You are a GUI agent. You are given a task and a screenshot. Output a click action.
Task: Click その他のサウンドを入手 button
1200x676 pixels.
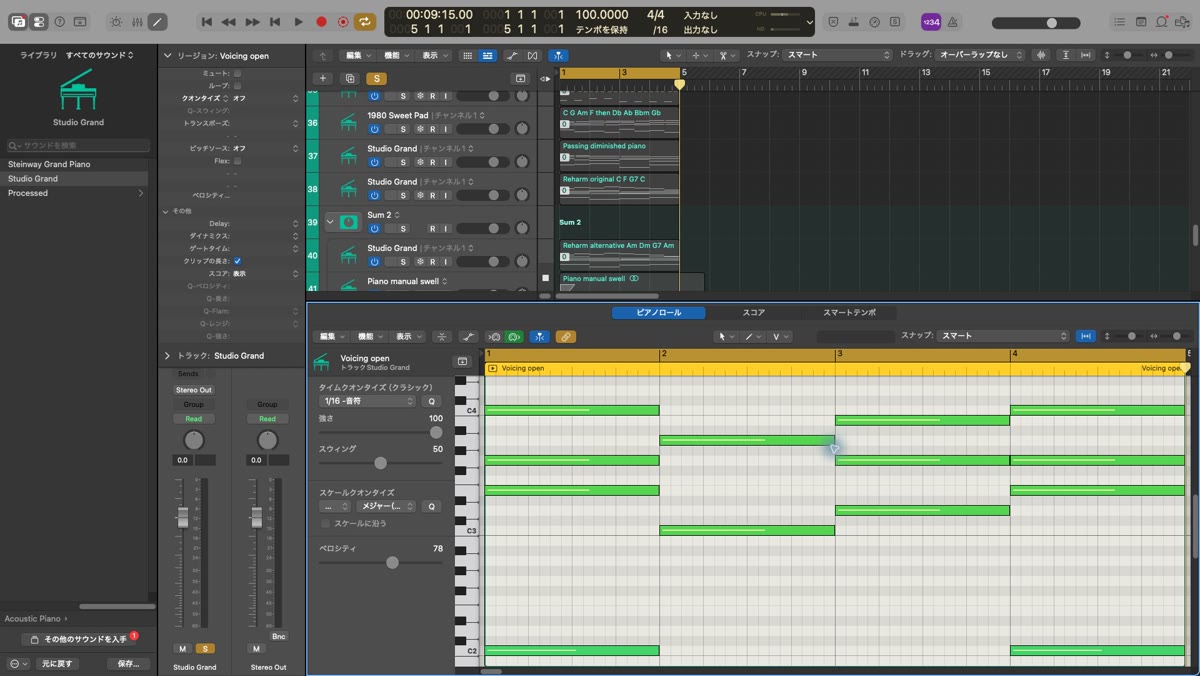click(78, 639)
